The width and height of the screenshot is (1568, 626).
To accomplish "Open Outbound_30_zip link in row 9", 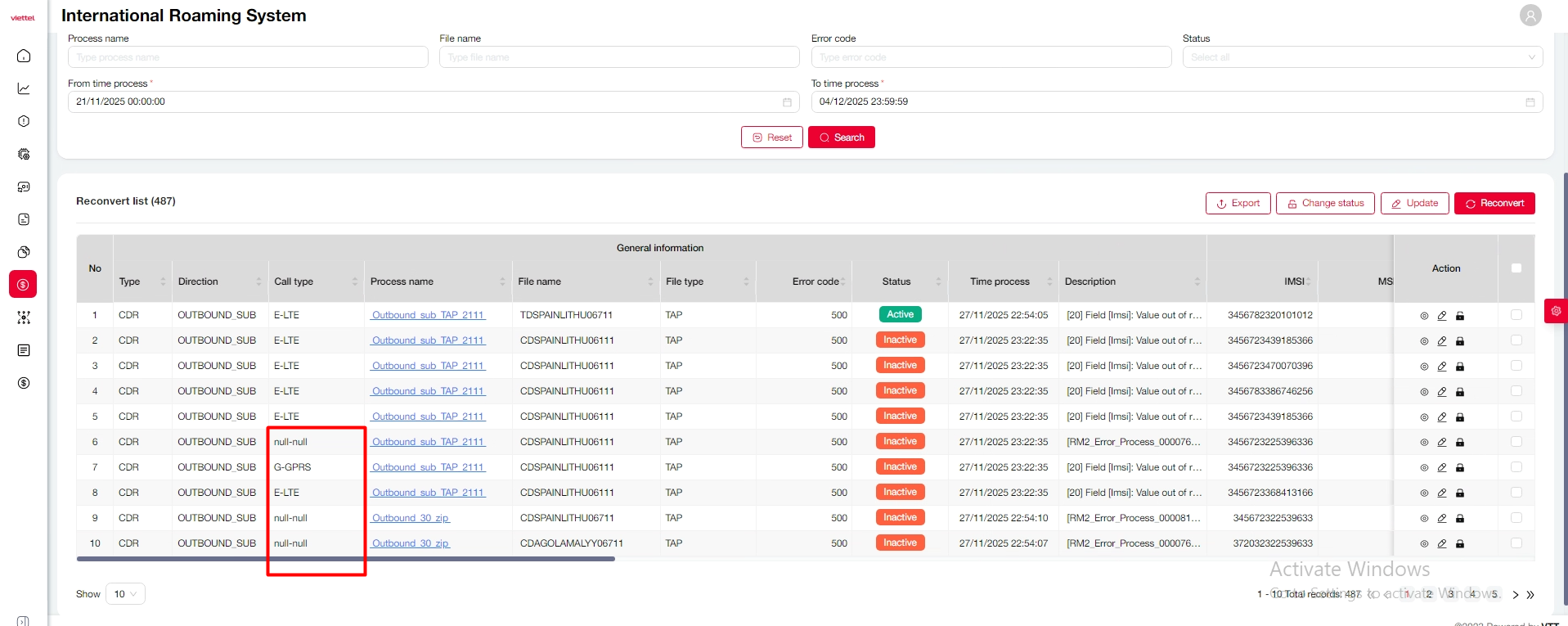I will point(411,518).
